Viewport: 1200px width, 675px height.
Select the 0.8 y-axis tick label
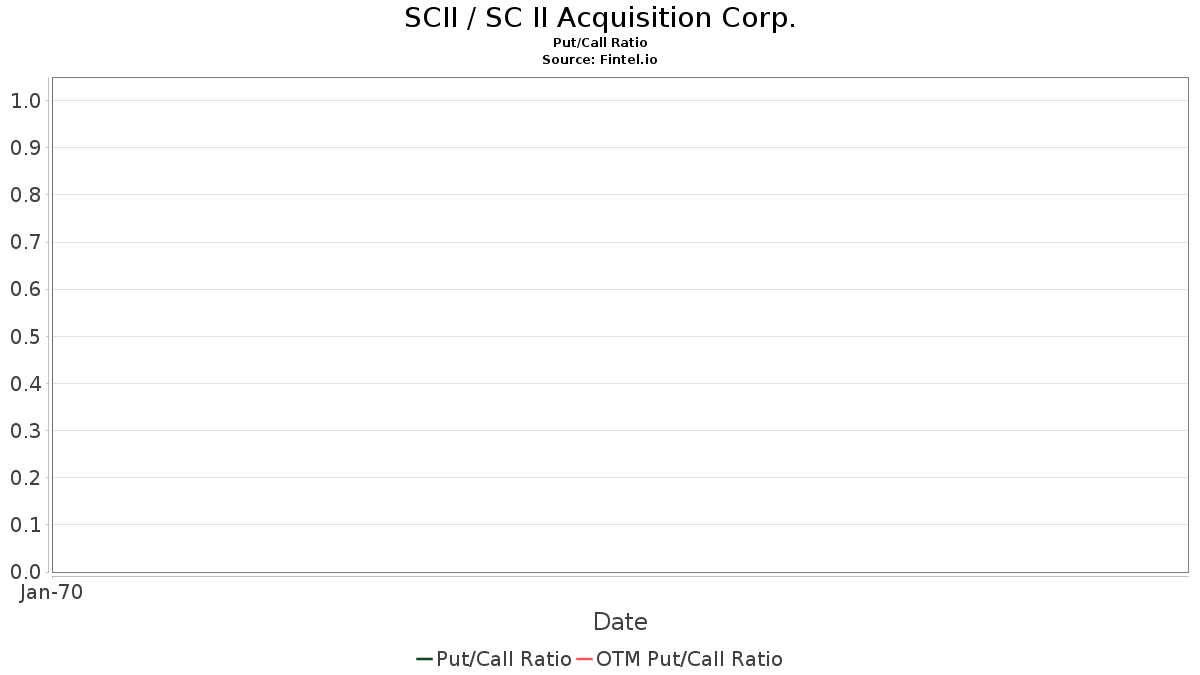click(25, 195)
